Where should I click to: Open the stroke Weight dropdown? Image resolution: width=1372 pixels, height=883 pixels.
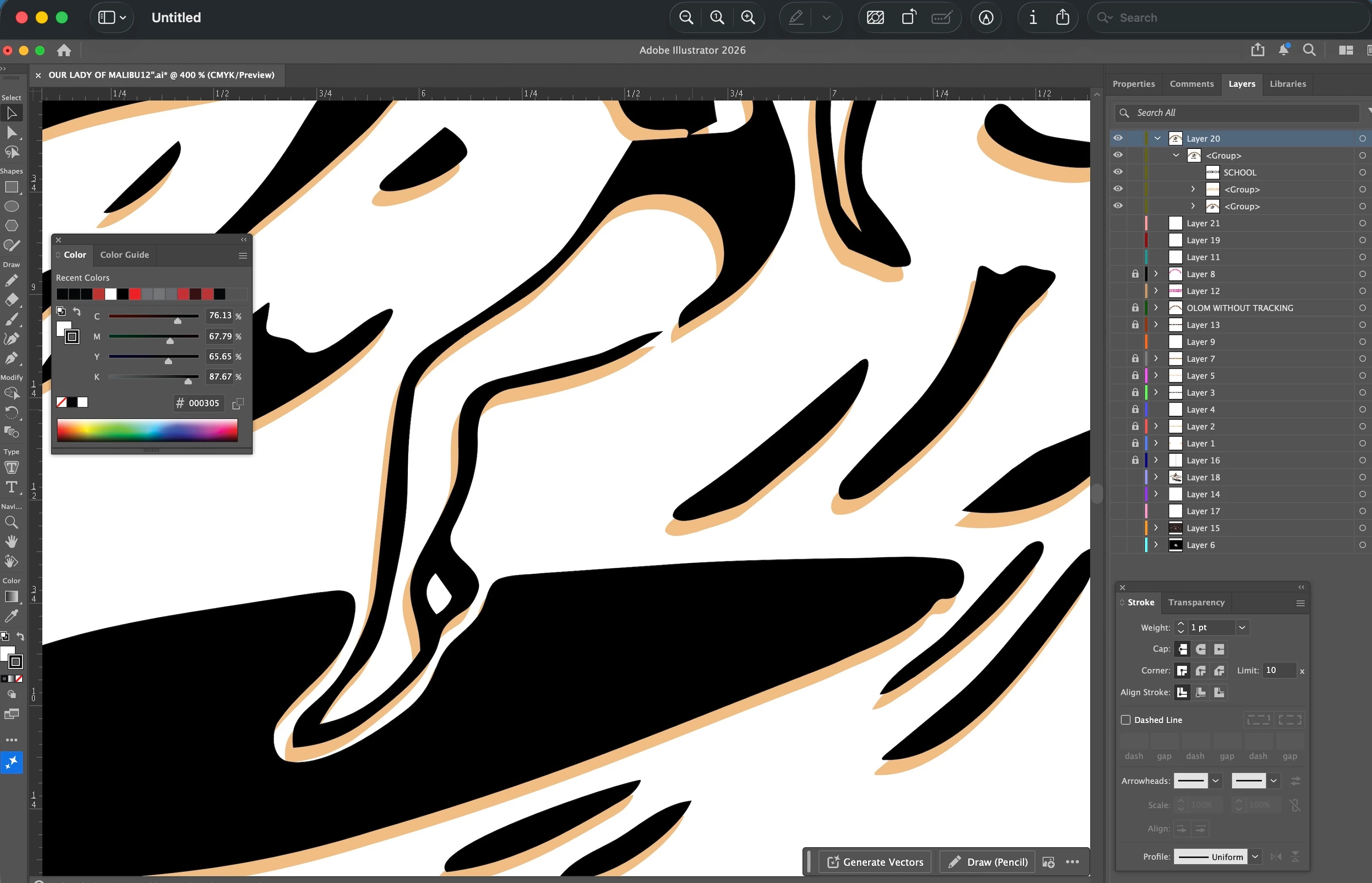[x=1242, y=627]
